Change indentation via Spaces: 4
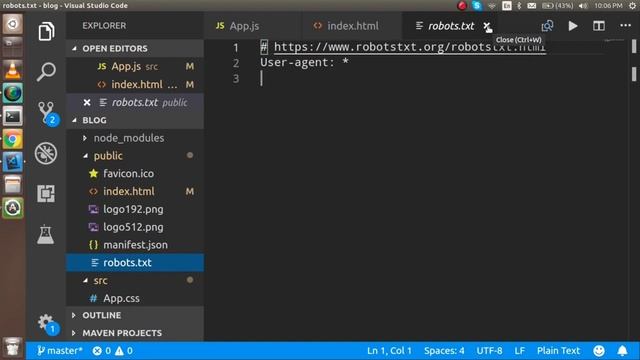640x360 pixels. pyautogui.click(x=444, y=351)
